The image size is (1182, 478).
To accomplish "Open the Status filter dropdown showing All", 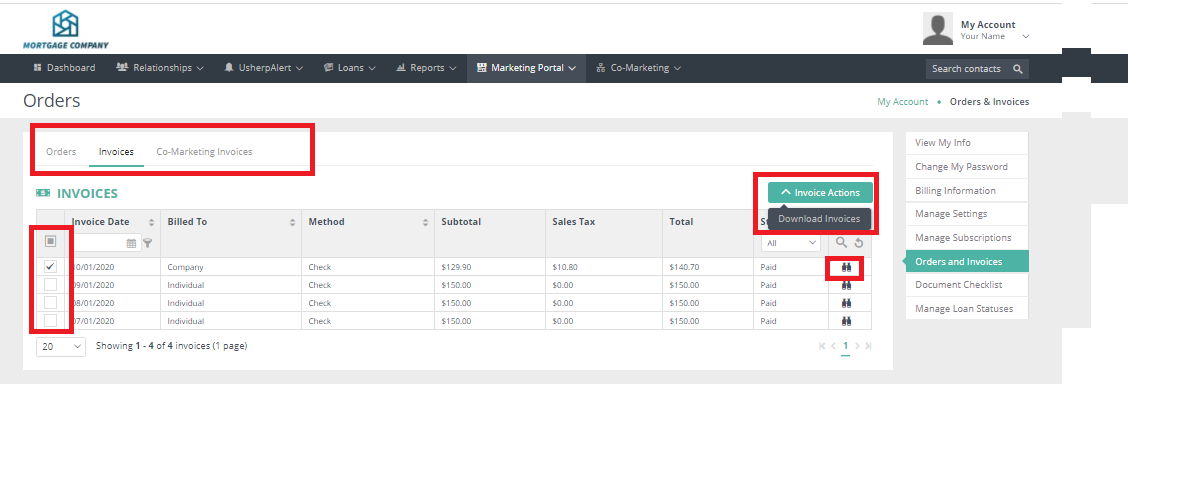I will pyautogui.click(x=791, y=243).
